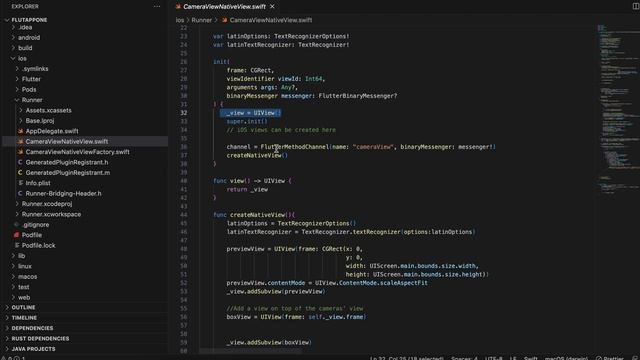Click ruby icon beside Podfile

coord(16,235)
